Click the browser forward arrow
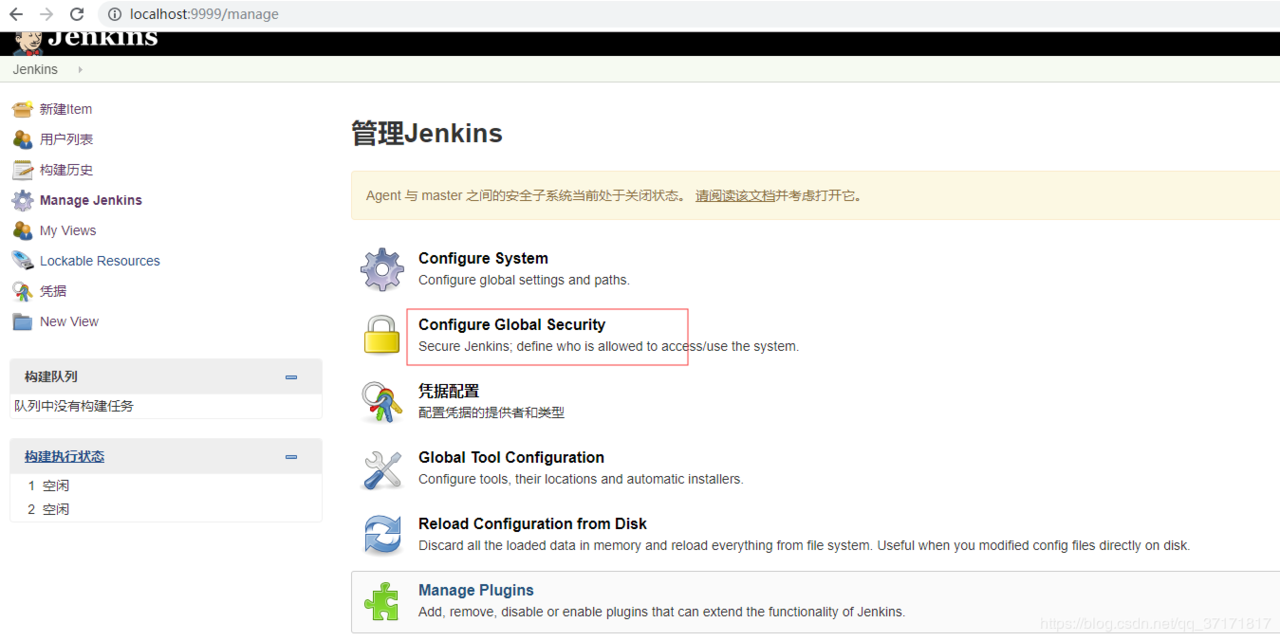Image resolution: width=1280 pixels, height=641 pixels. [x=46, y=14]
